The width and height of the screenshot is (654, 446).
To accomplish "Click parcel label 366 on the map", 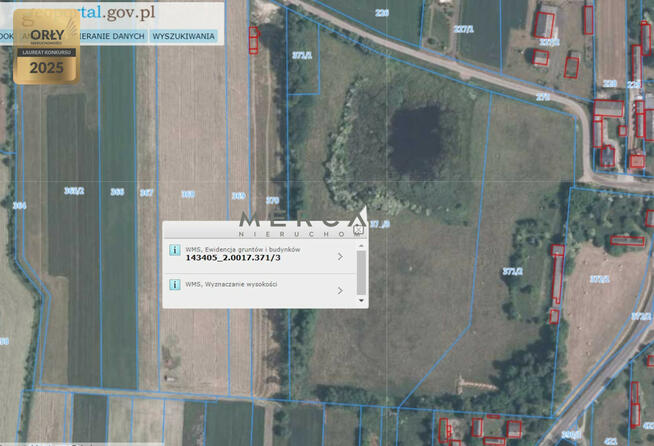I will [117, 192].
